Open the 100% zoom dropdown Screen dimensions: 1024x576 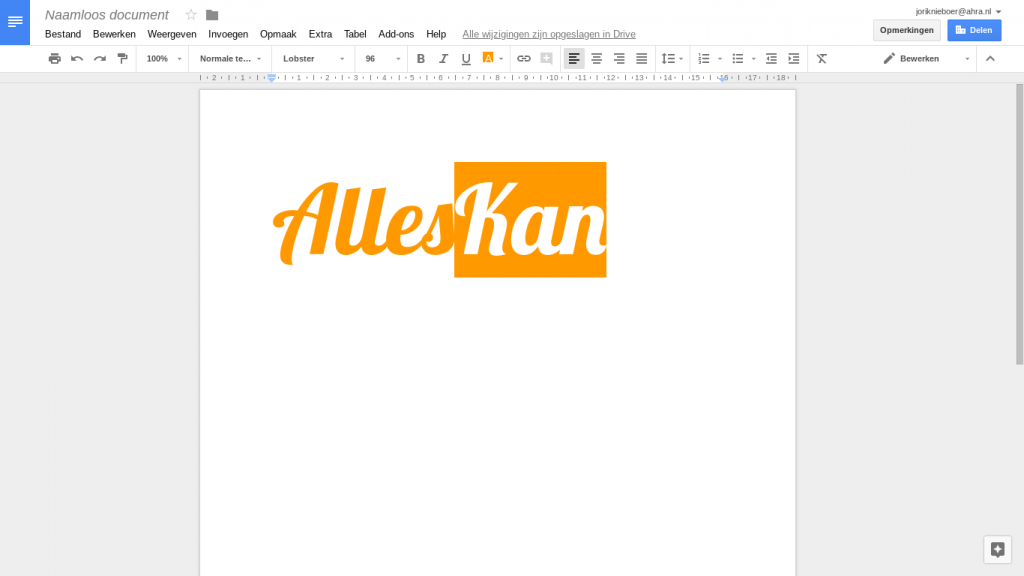pos(164,59)
